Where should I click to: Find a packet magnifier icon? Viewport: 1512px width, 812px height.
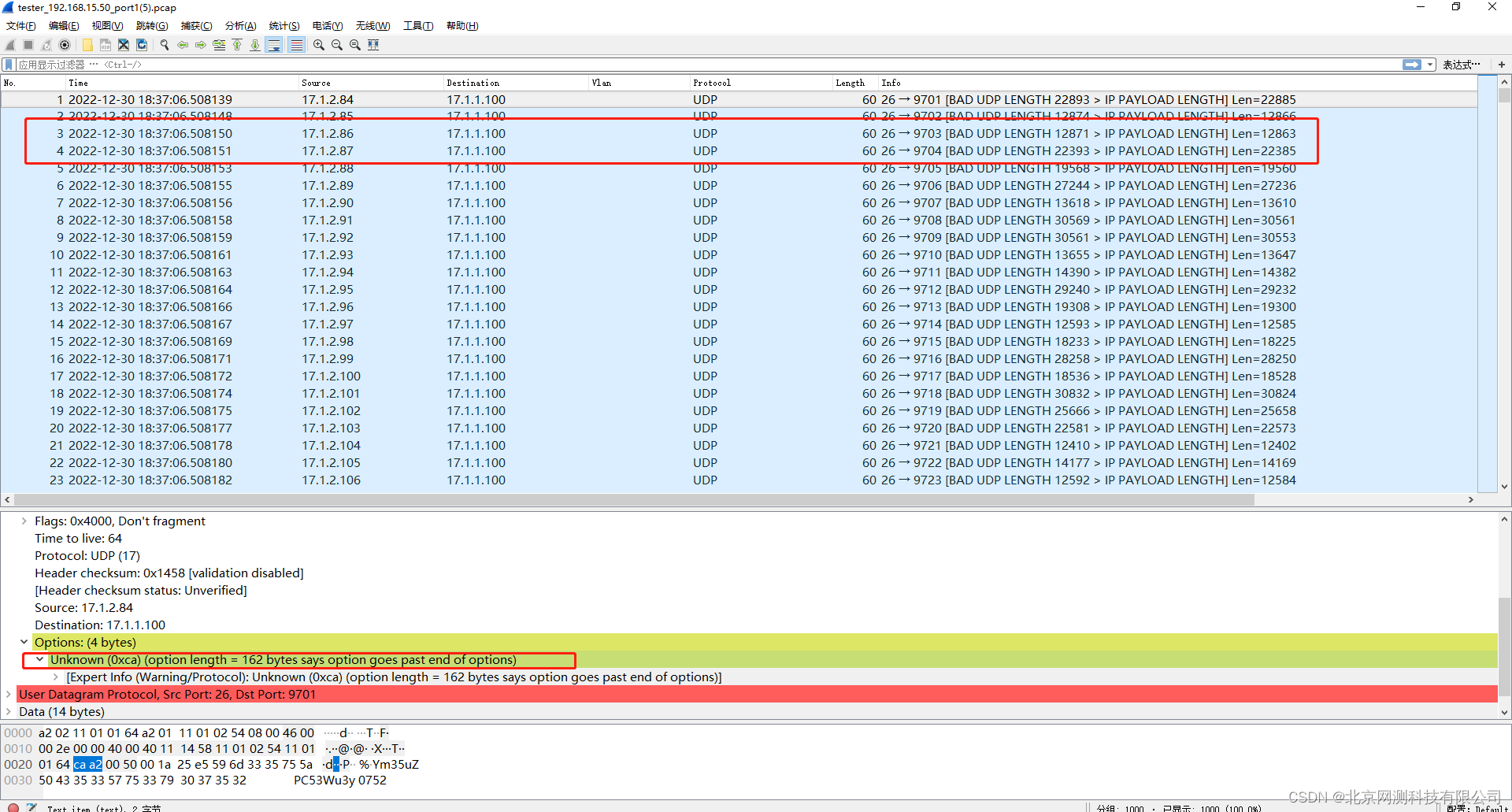click(x=165, y=45)
